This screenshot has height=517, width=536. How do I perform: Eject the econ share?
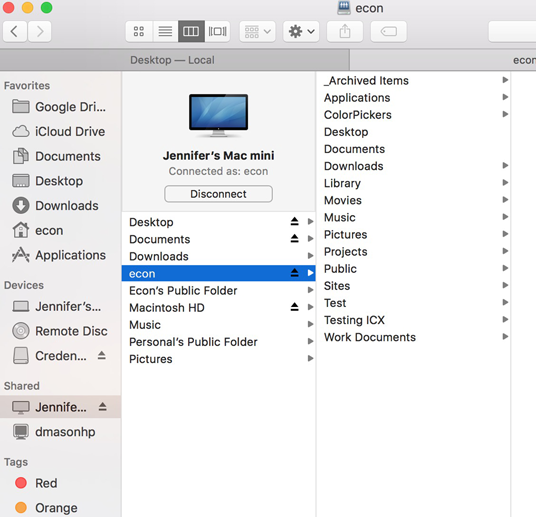click(294, 273)
